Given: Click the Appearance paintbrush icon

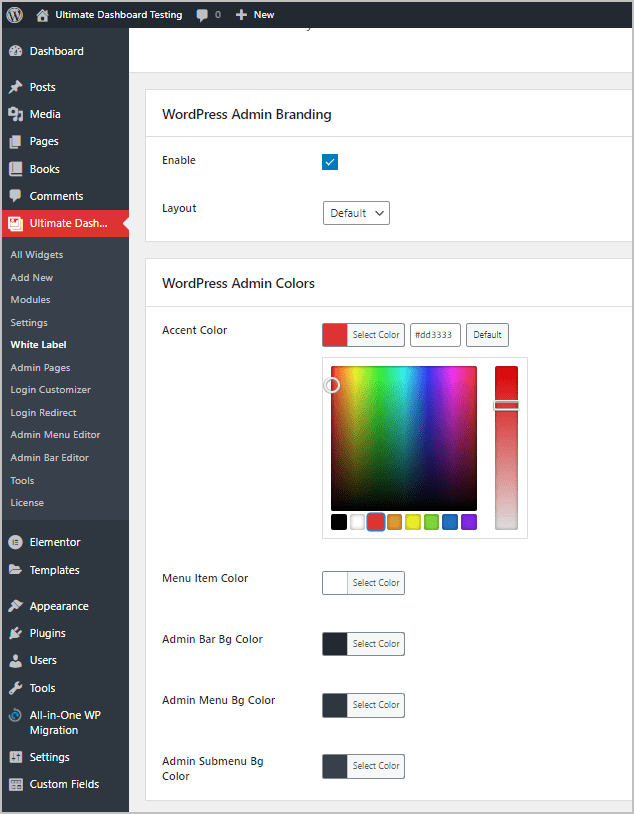Looking at the screenshot, I should (16, 606).
